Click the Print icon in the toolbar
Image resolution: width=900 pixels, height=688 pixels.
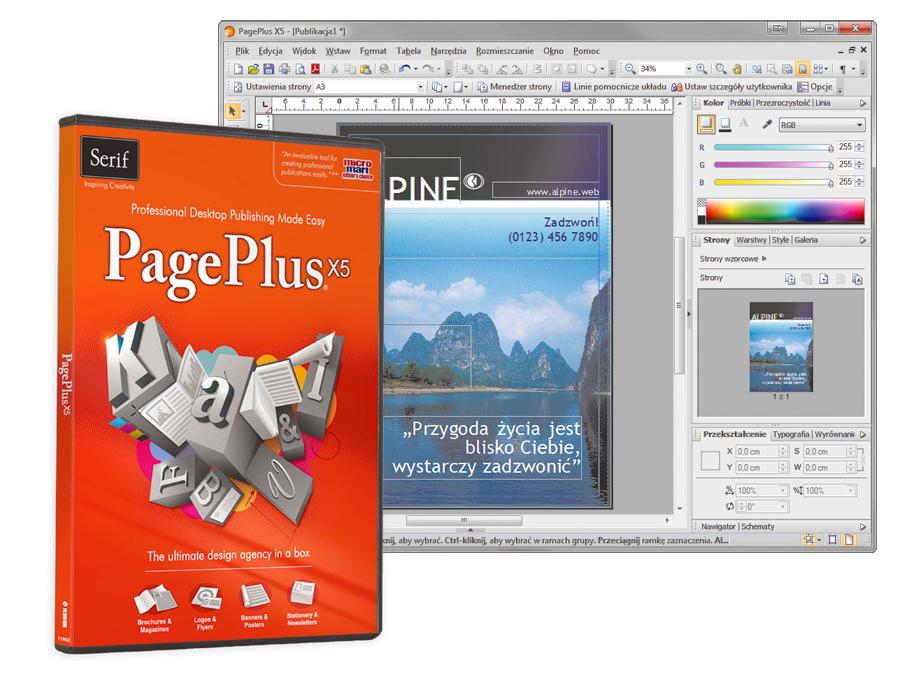tap(285, 69)
